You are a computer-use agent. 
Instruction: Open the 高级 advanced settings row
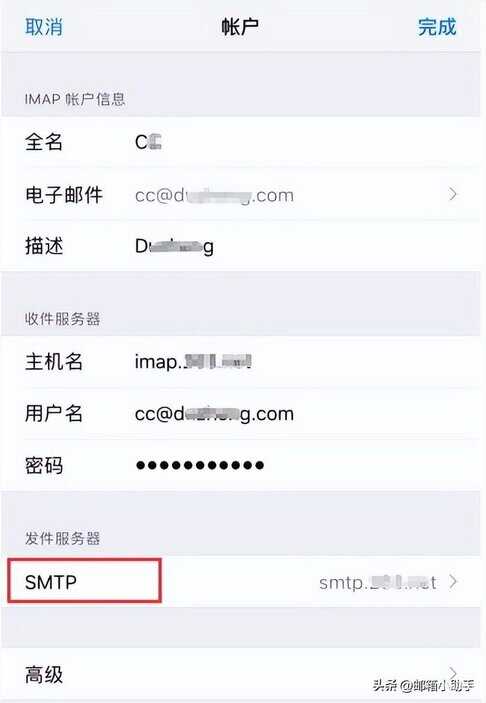point(243,674)
